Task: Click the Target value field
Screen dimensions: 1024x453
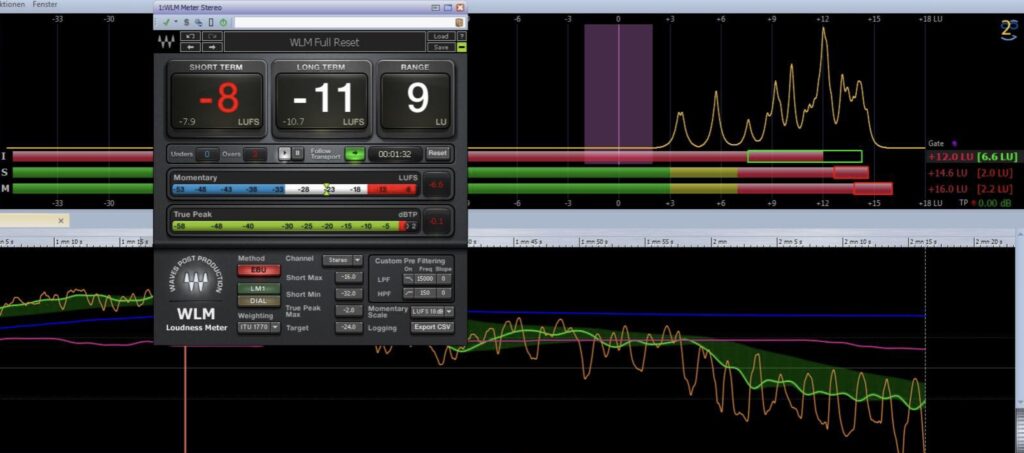Action: pos(349,327)
